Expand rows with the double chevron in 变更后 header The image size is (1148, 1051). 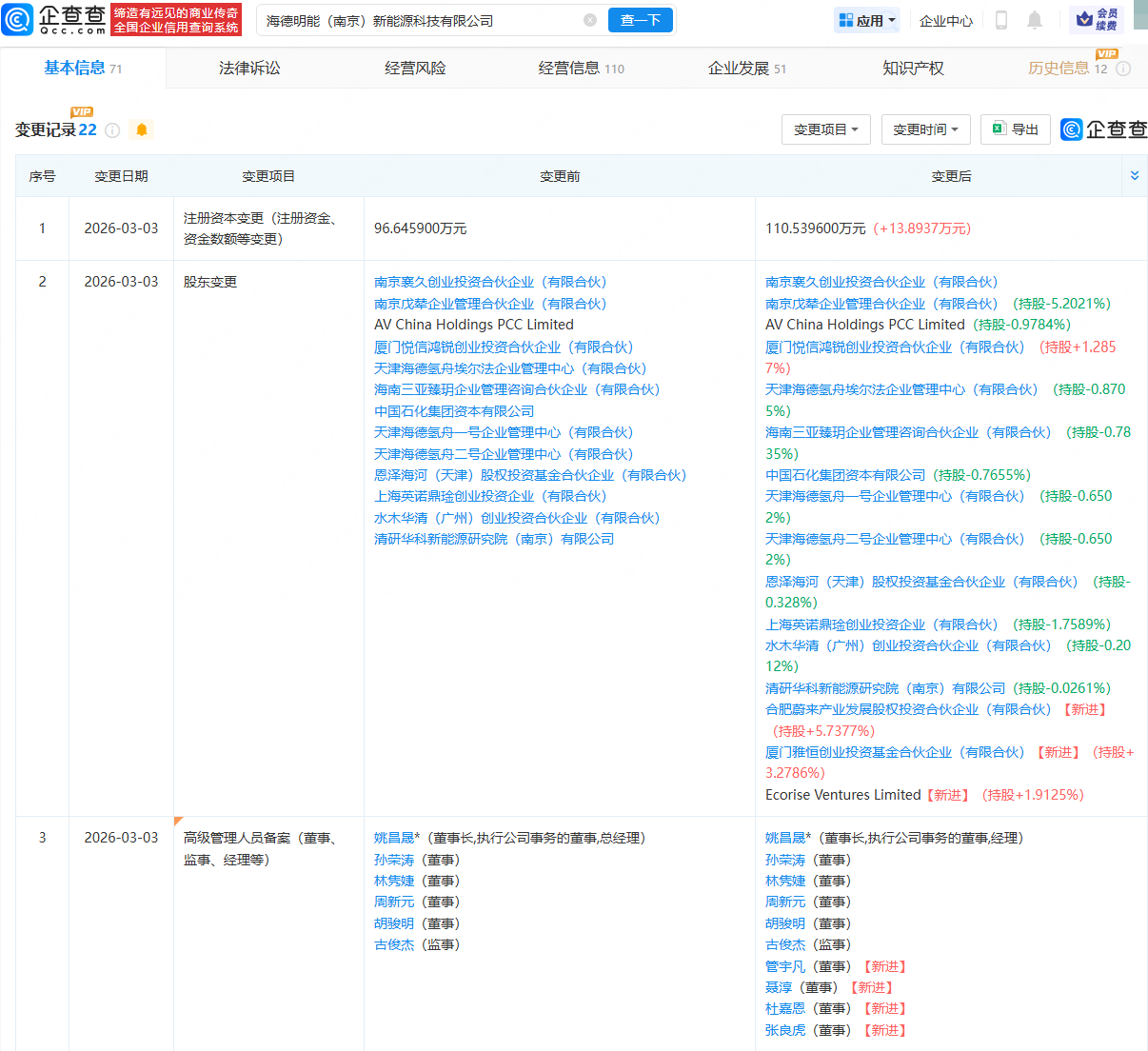coord(1135,175)
